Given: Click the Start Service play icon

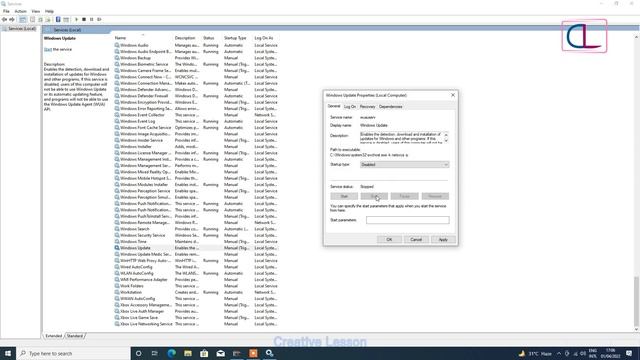Looking at the screenshot, I should 76,19.
